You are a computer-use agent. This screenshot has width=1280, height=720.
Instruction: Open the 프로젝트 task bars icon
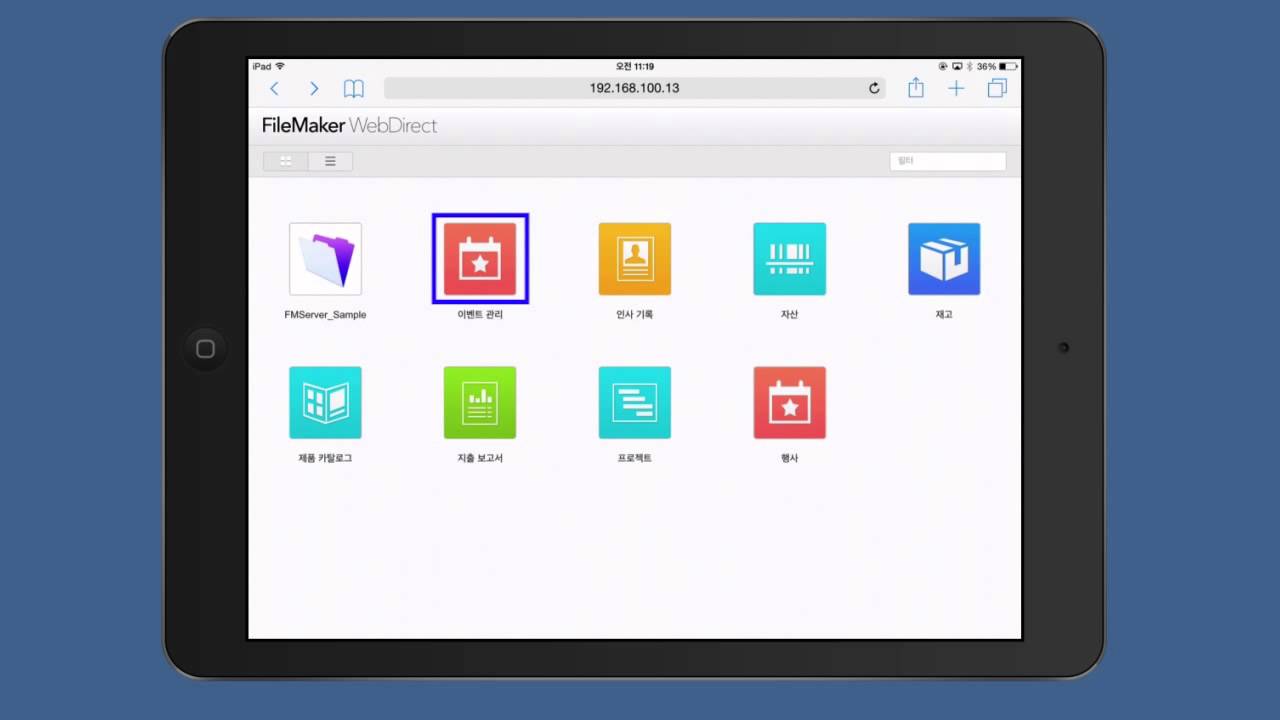point(635,403)
